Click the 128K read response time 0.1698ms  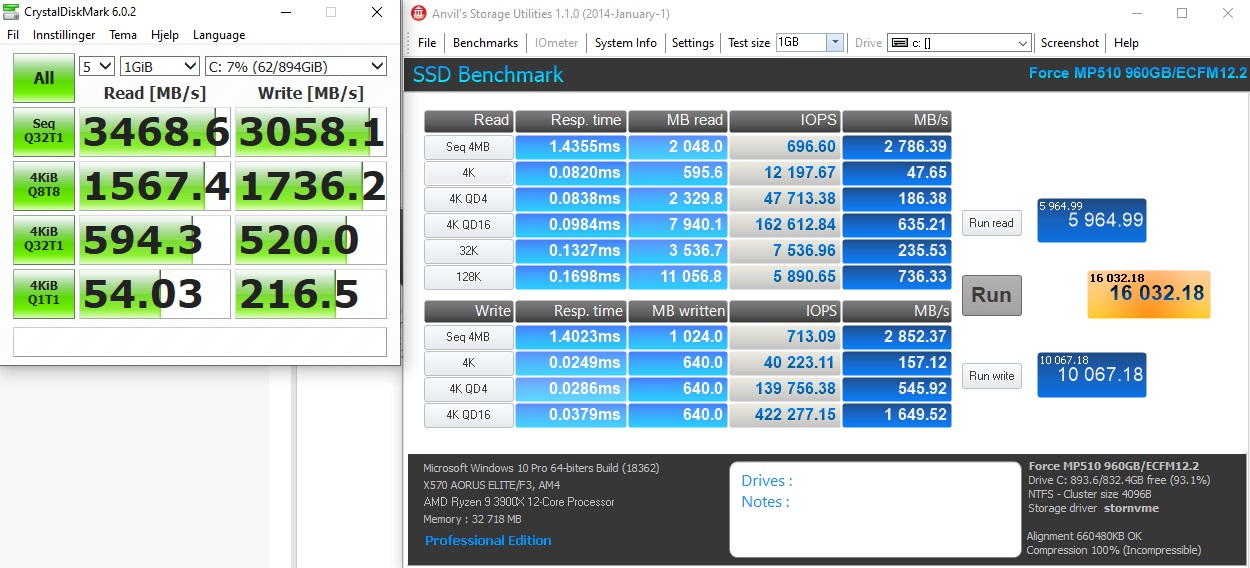pos(571,277)
